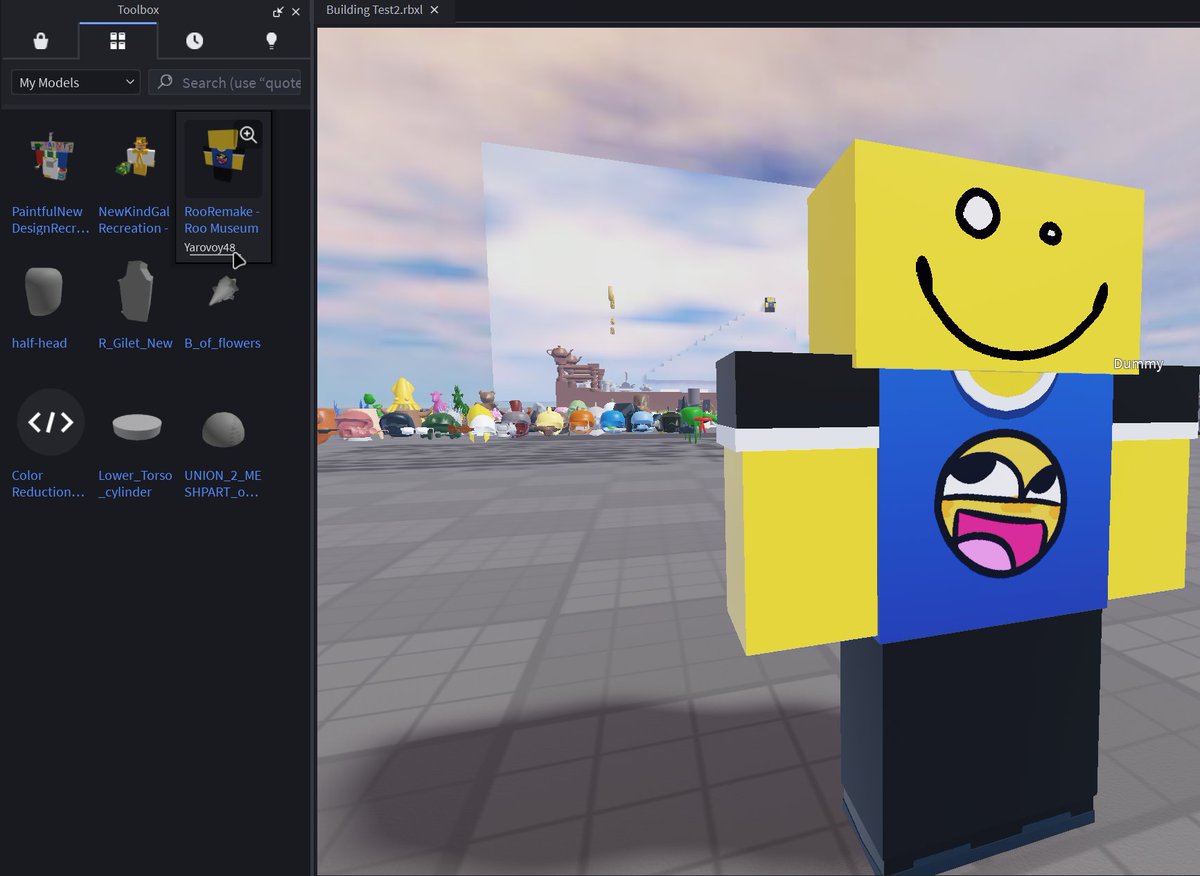Open the Recent clock tab
The height and width of the screenshot is (876, 1200).
[x=194, y=41]
